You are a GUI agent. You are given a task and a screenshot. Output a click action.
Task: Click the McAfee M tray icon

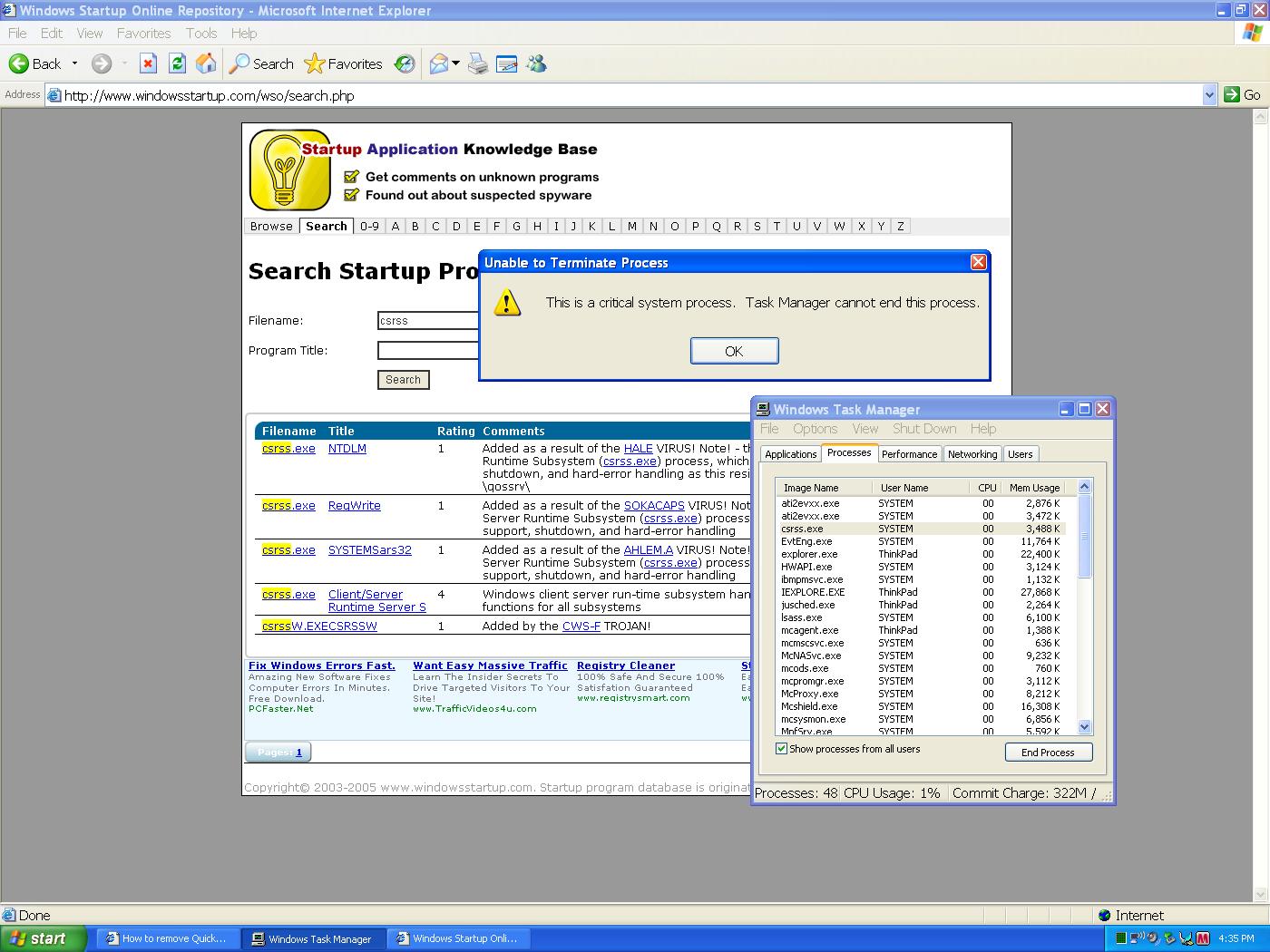1203,938
